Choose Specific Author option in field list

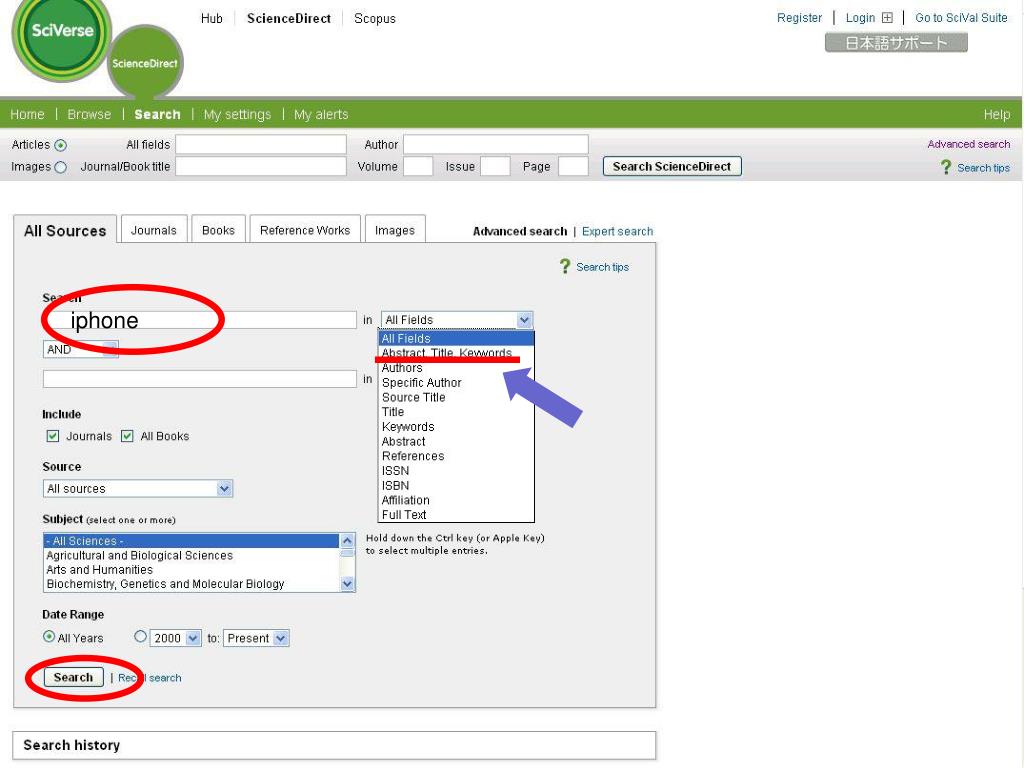coord(456,383)
